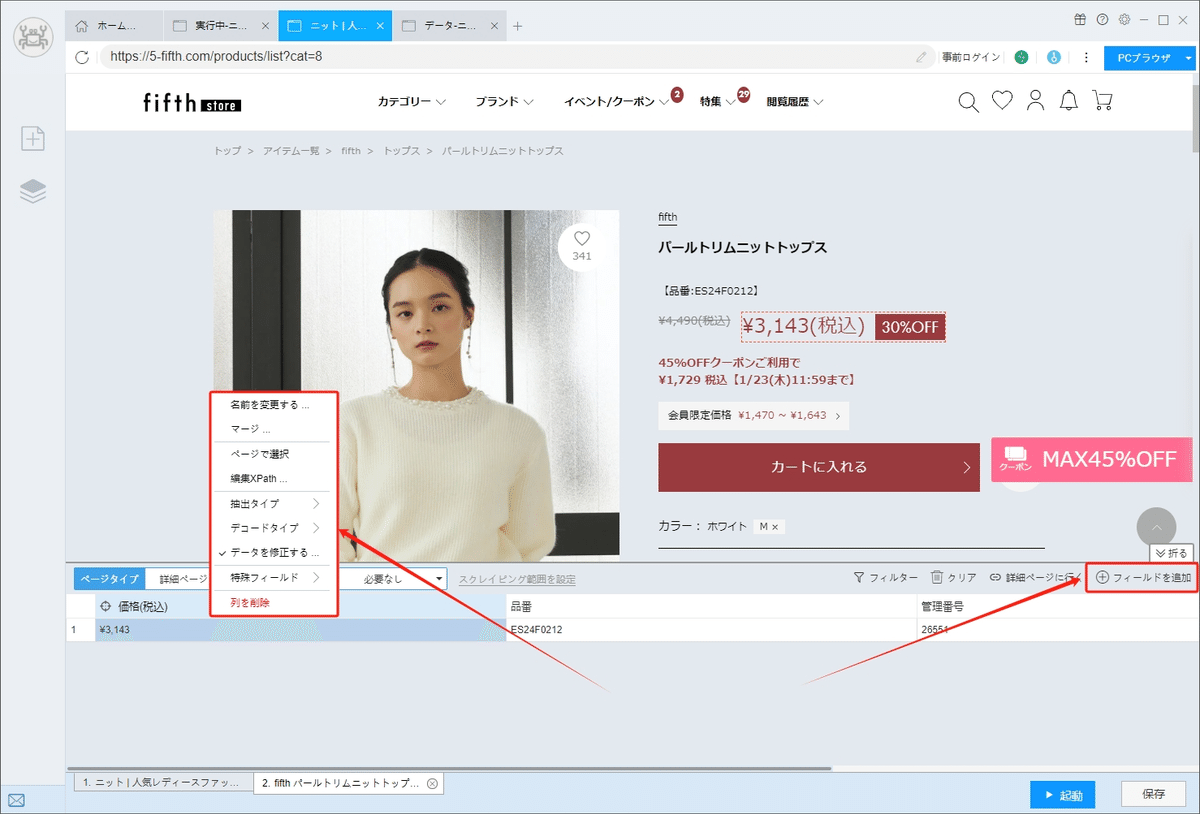Switch to the ホーム tab
This screenshot has height=814, width=1200.
(115, 26)
